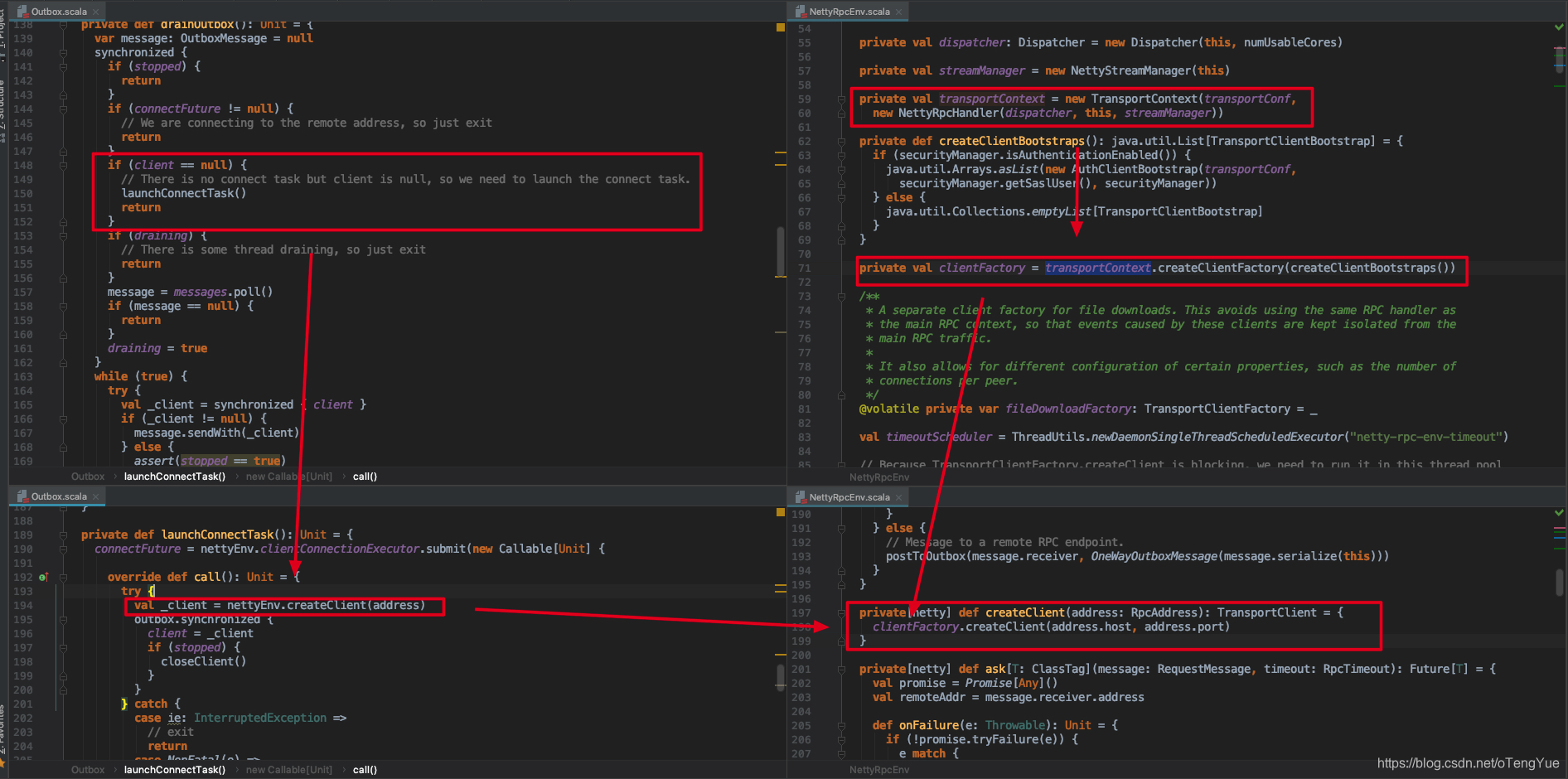Select the 'NettyRpcEnv' breadcrumb under the createClient editor
This screenshot has height=779, width=1568.
pyautogui.click(x=879, y=770)
